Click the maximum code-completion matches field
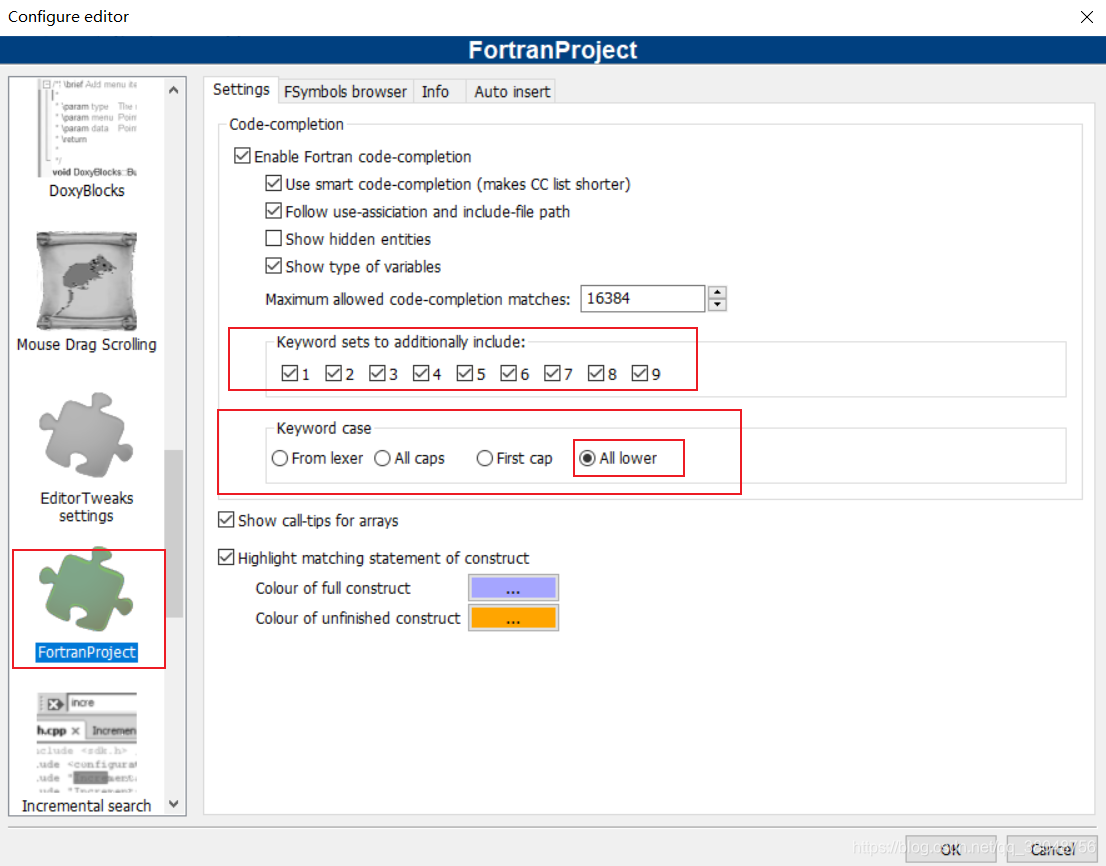Image resolution: width=1106 pixels, height=866 pixels. point(642,298)
